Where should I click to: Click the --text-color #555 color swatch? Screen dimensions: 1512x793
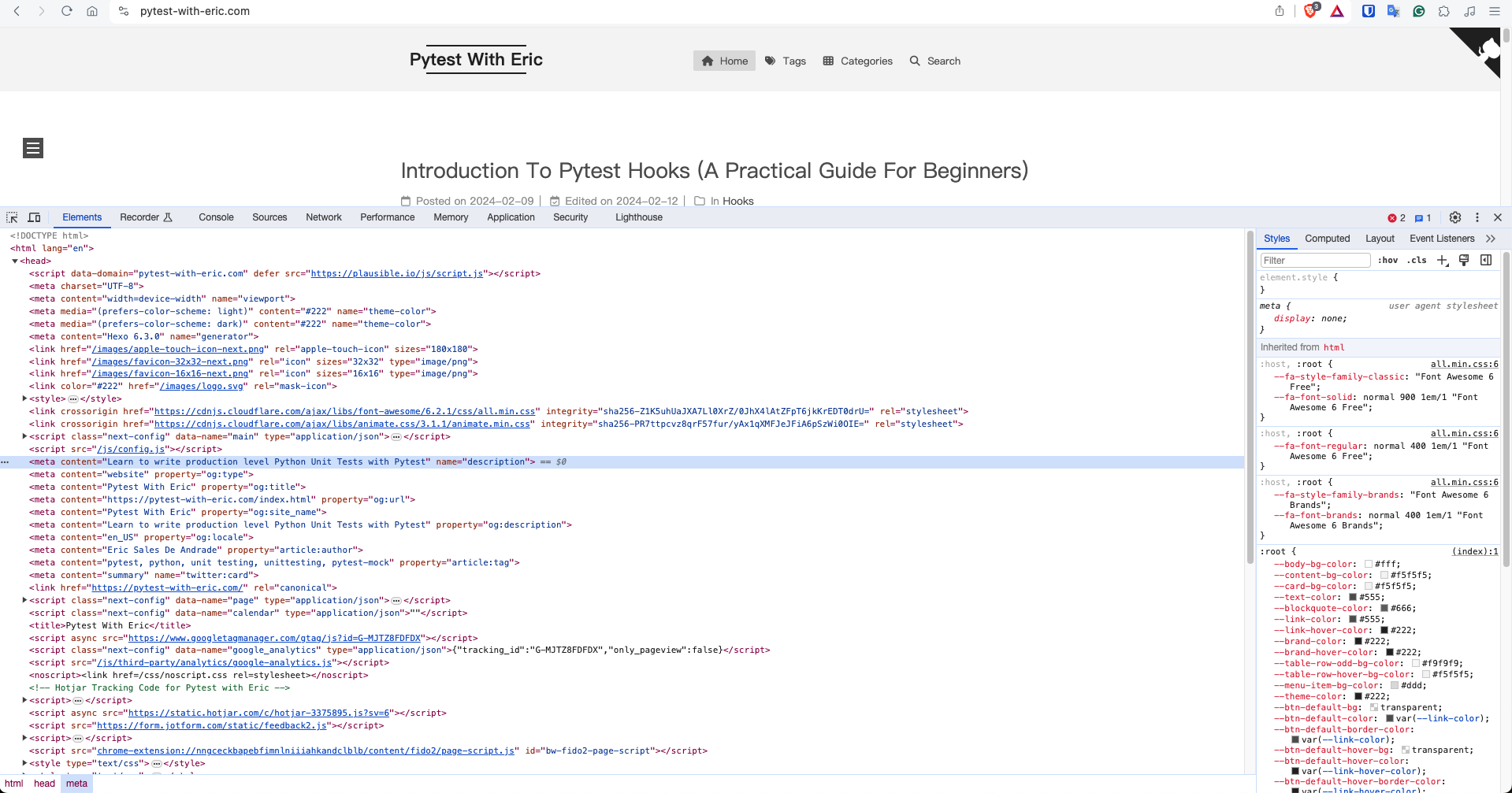click(1353, 597)
